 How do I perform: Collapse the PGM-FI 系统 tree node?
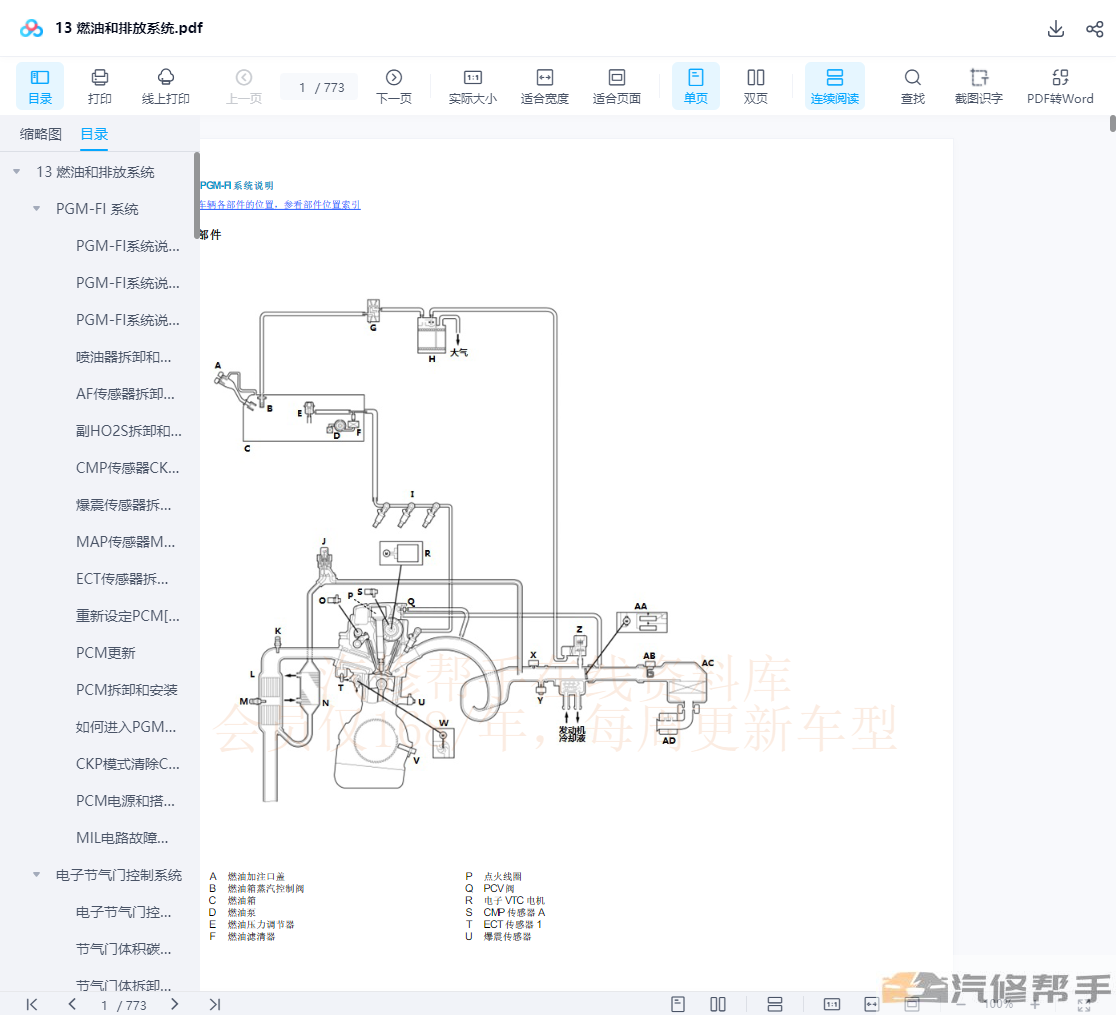pyautogui.click(x=36, y=209)
